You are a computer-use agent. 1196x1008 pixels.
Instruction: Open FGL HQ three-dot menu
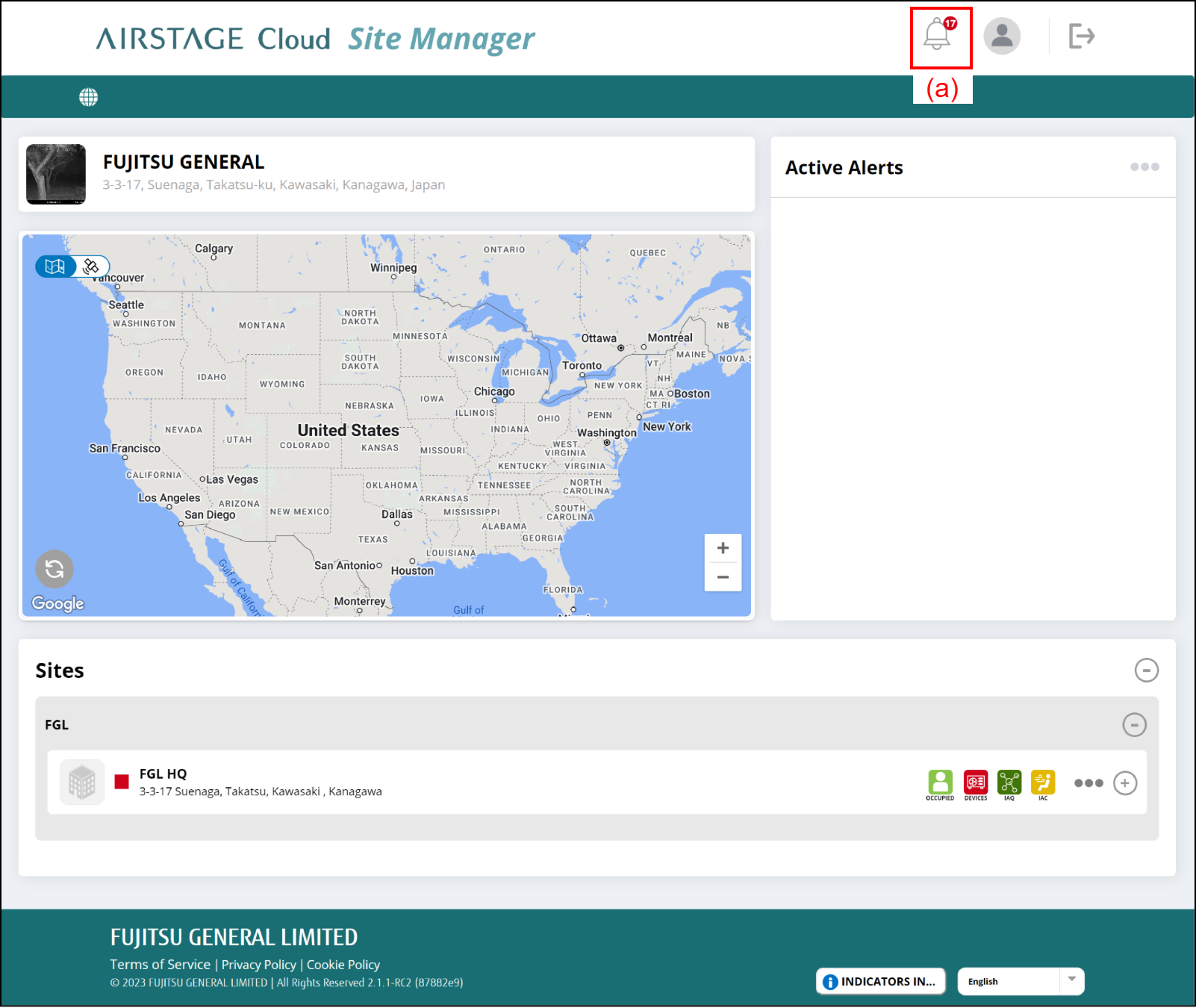1088,783
